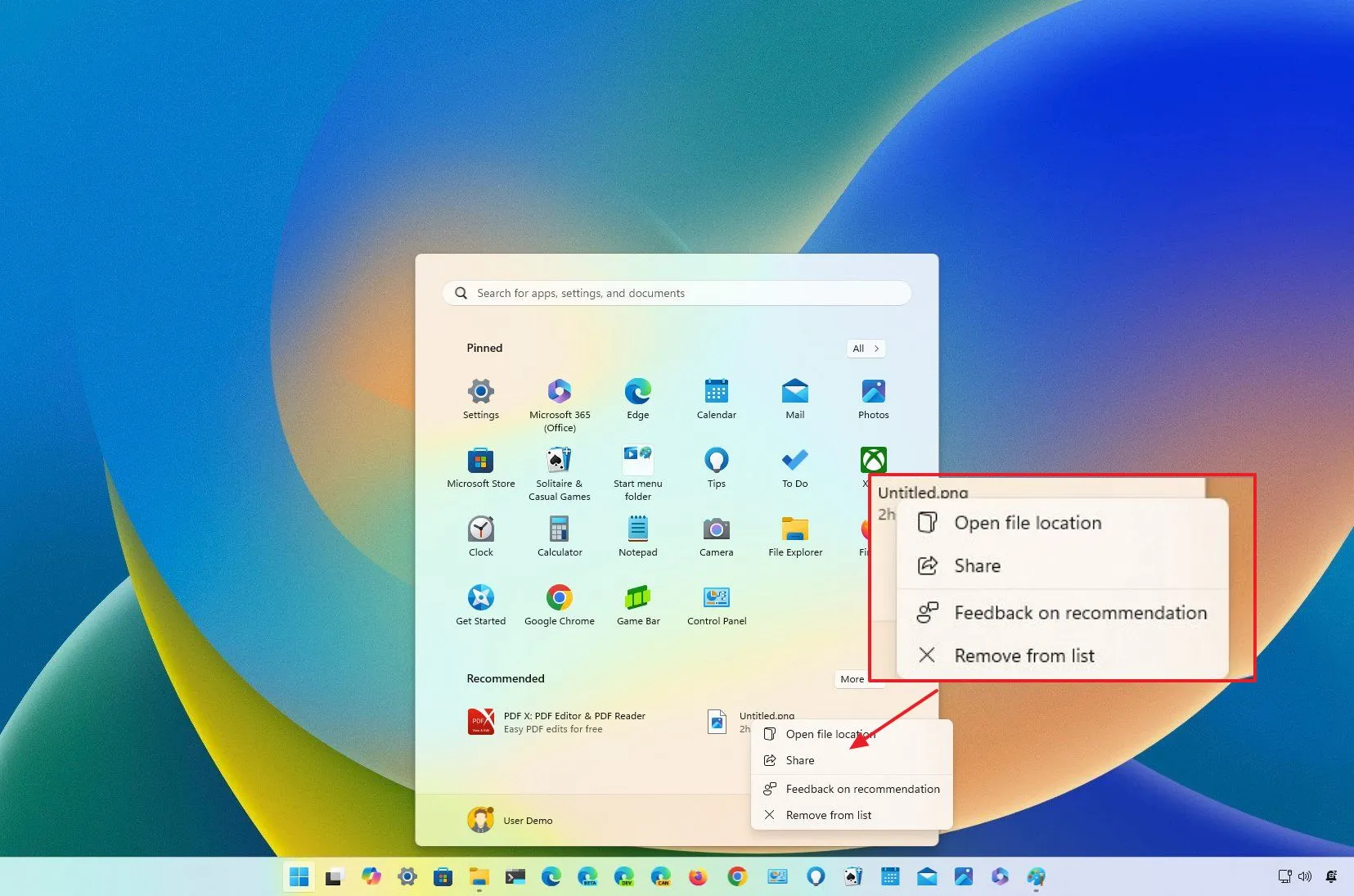Open Settings from the Pinned apps grid

pyautogui.click(x=481, y=399)
